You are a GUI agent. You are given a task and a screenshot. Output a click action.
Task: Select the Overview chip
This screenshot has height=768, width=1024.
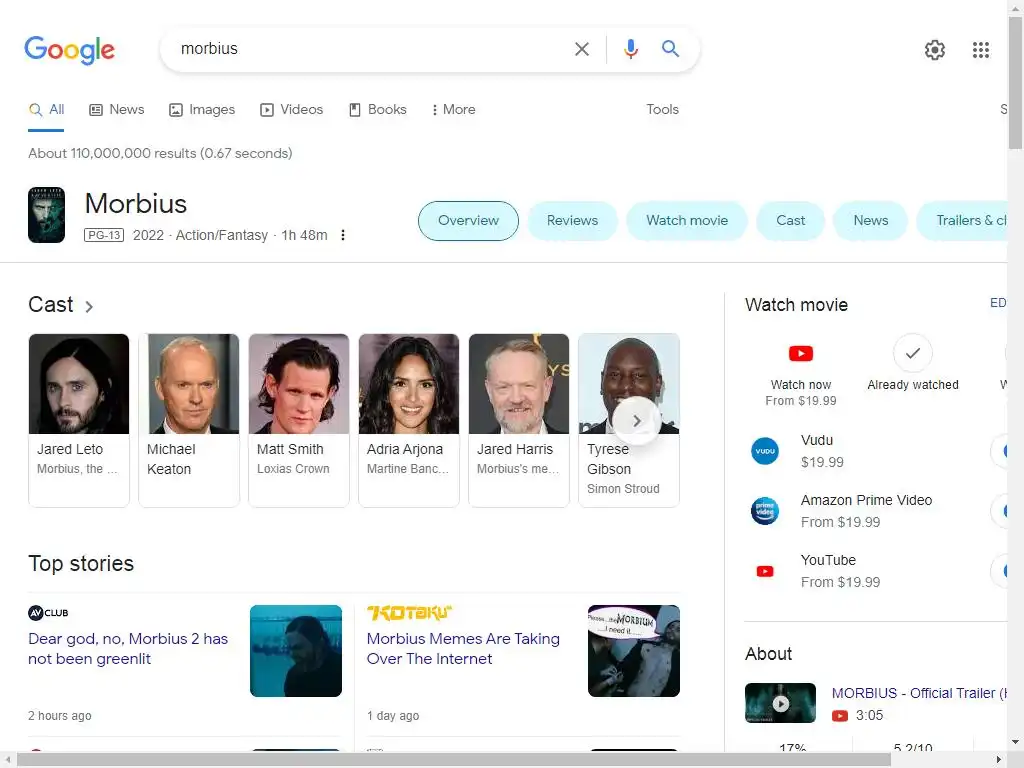pos(468,221)
